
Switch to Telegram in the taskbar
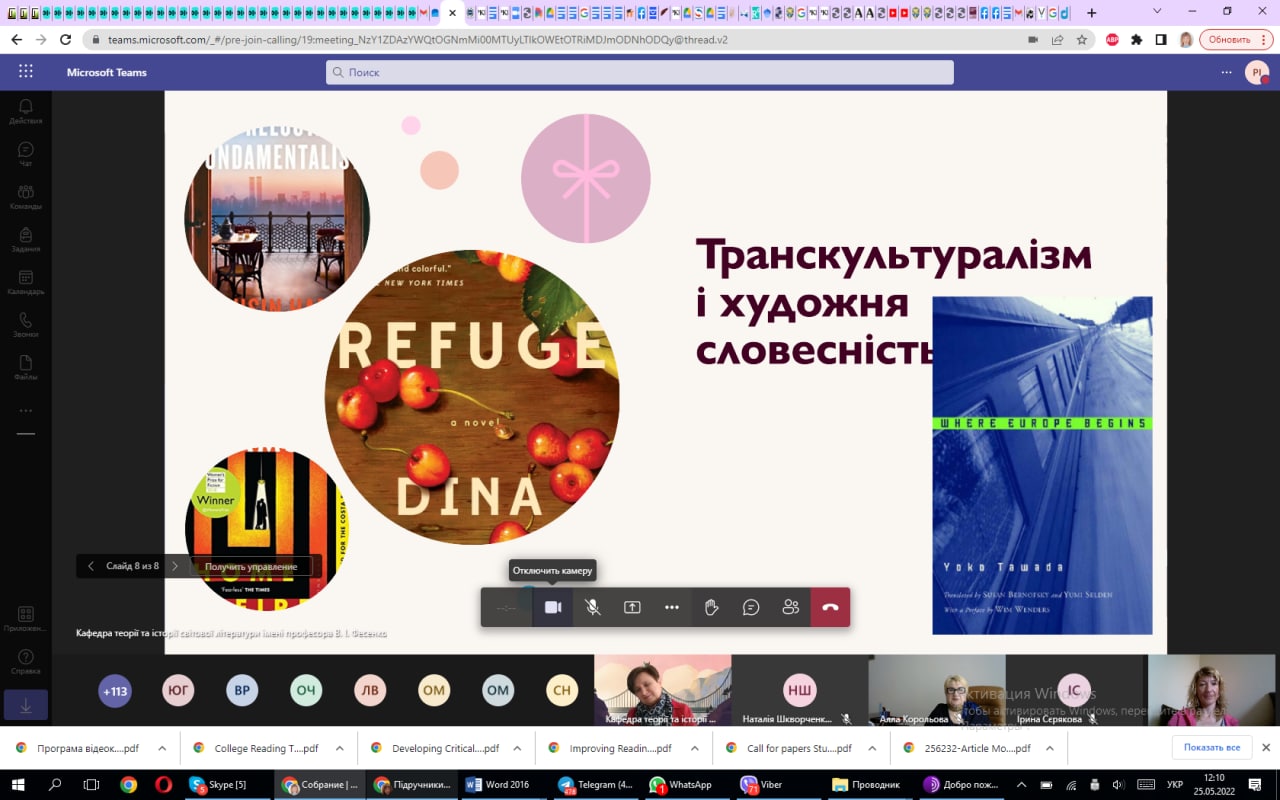(596, 785)
